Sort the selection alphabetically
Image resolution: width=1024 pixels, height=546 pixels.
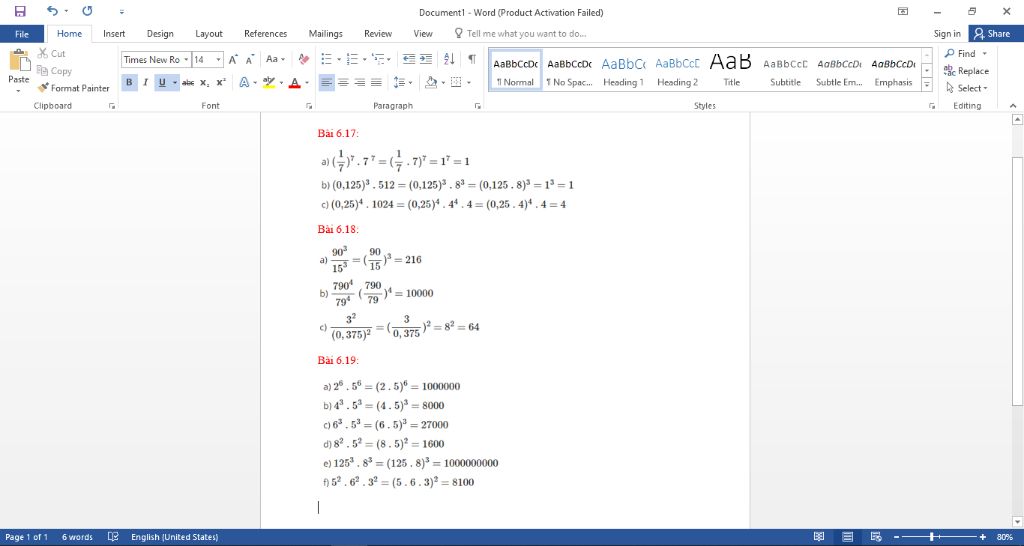point(449,59)
